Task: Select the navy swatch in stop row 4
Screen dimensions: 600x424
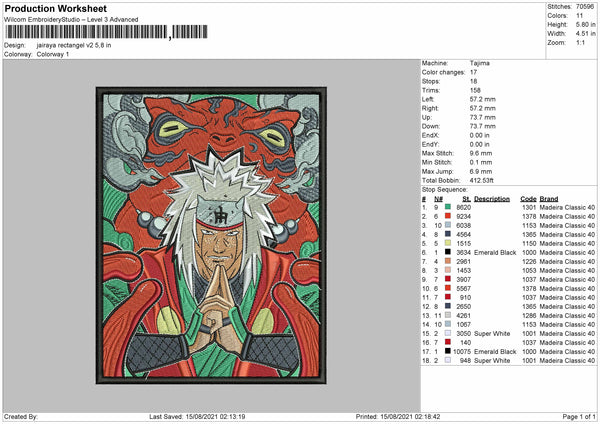Action: click(448, 234)
